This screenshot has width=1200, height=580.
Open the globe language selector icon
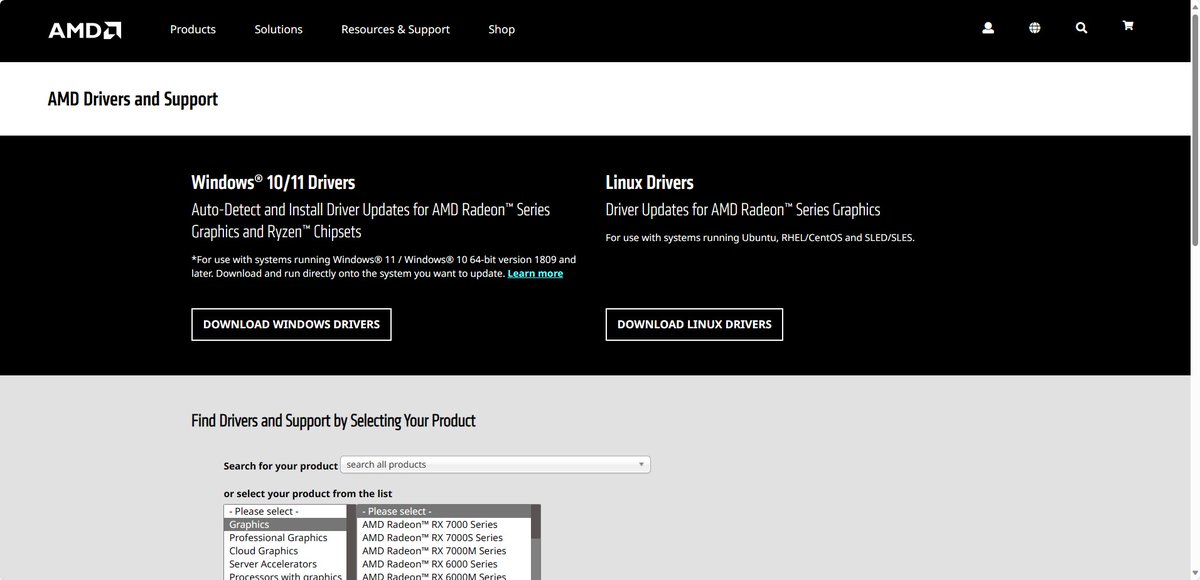1034,28
